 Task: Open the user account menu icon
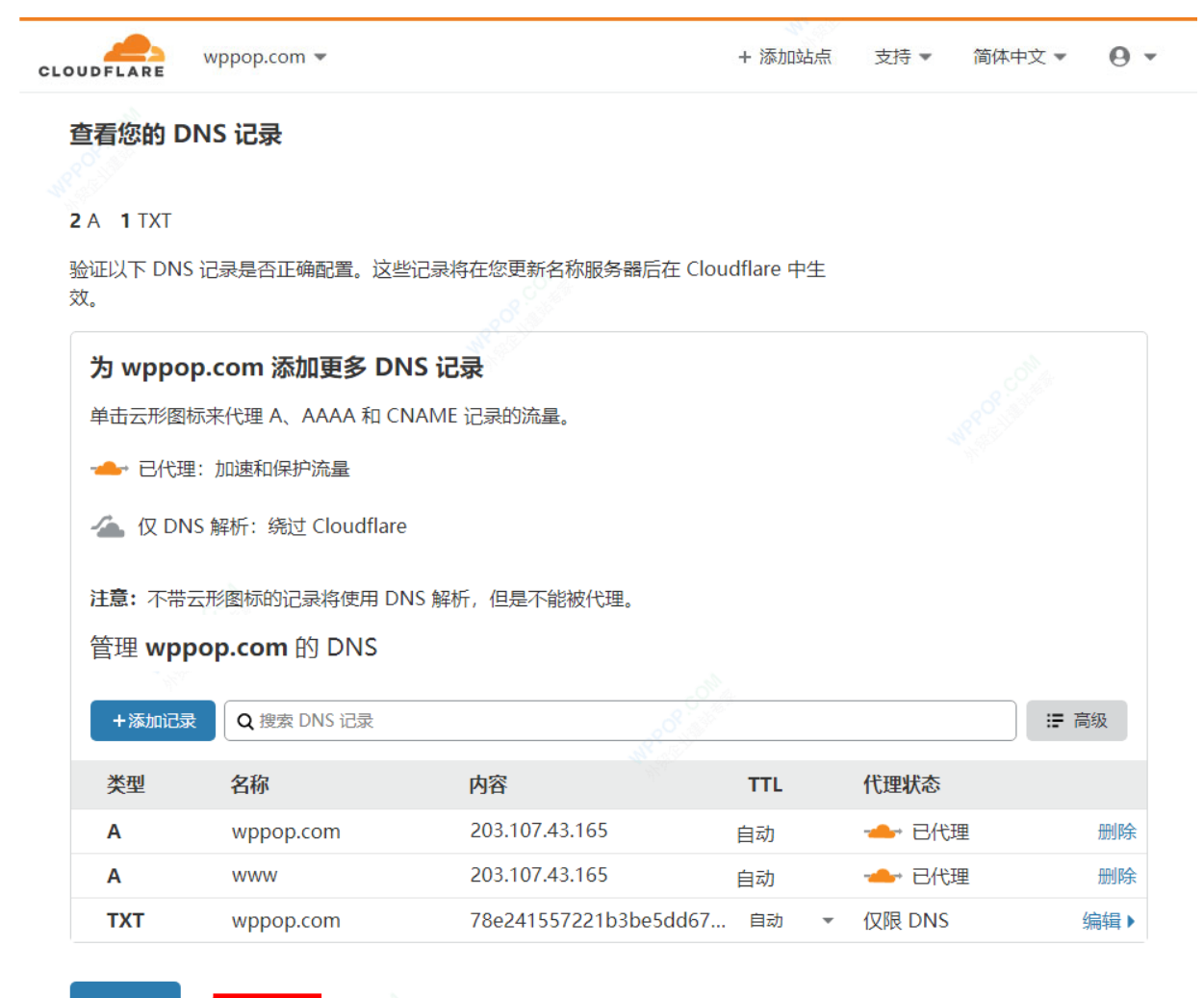tap(1119, 57)
